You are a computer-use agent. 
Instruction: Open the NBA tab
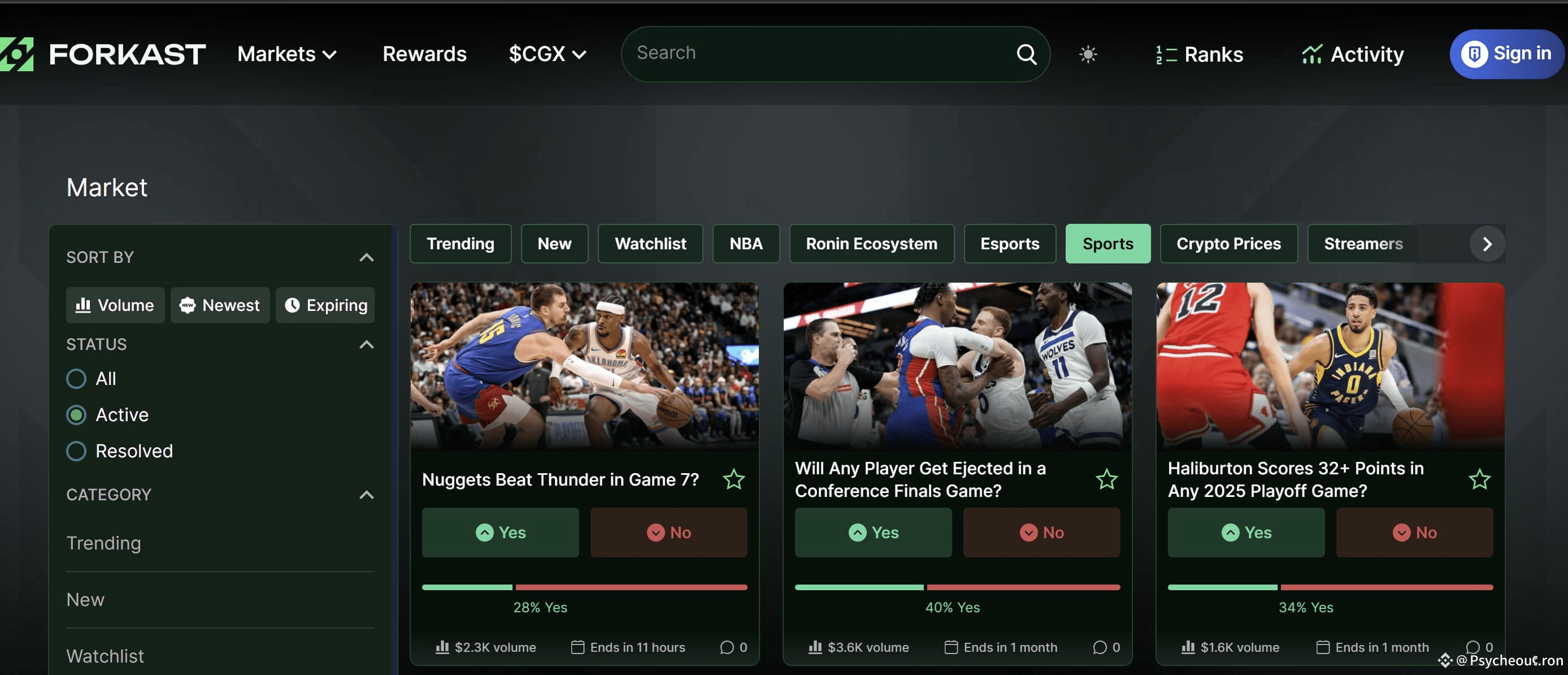click(x=746, y=244)
